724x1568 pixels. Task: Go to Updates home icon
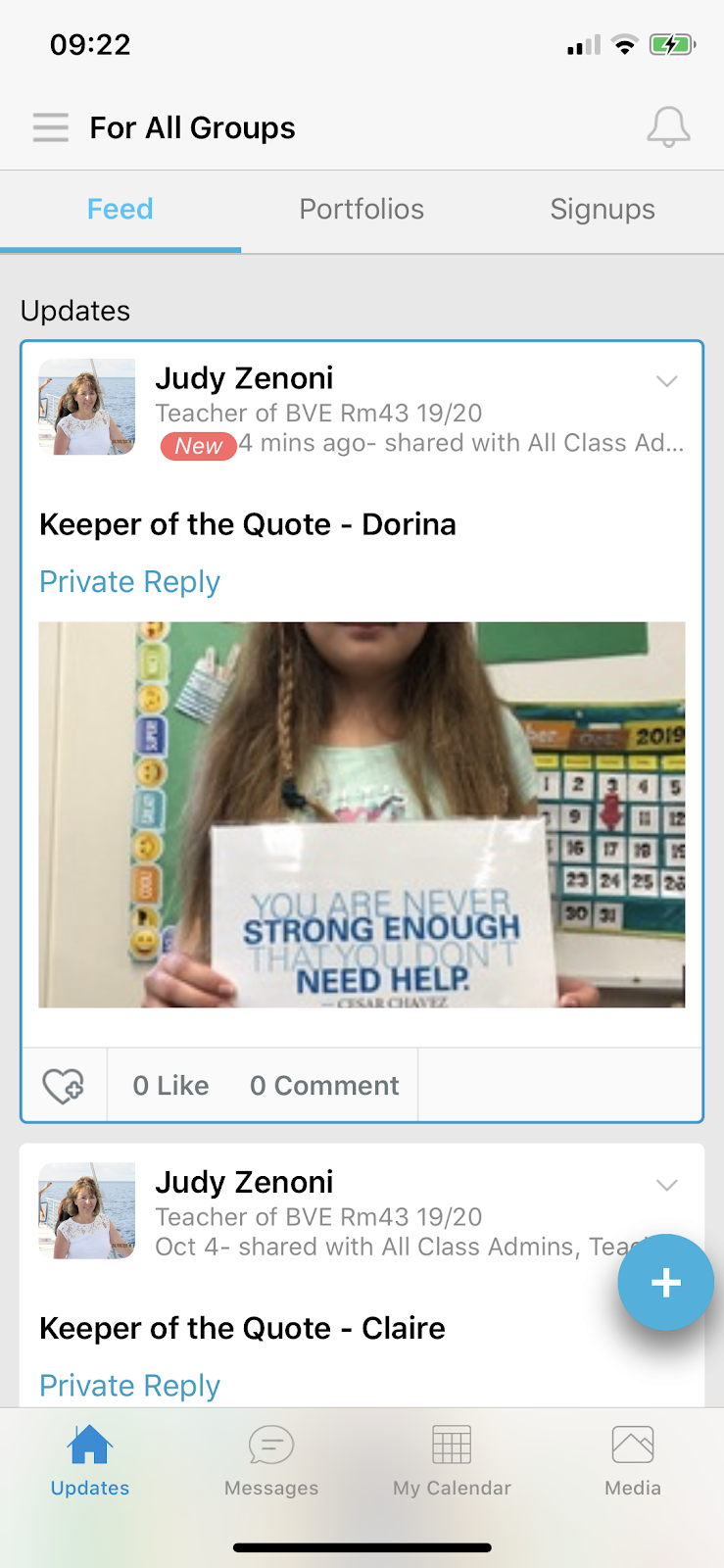tap(90, 1444)
